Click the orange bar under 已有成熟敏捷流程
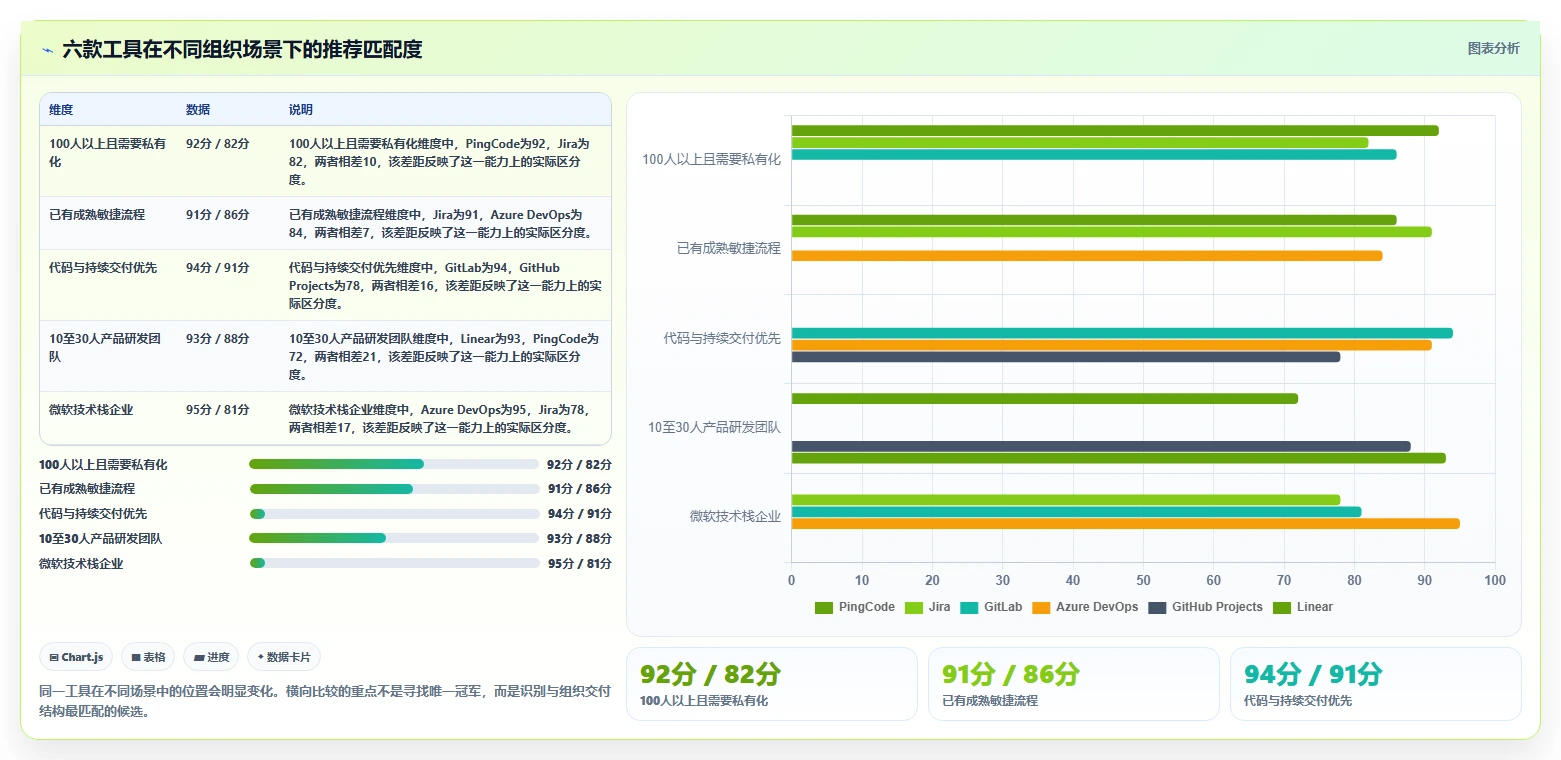Viewport: 1561px width, 760px height. (1086, 256)
